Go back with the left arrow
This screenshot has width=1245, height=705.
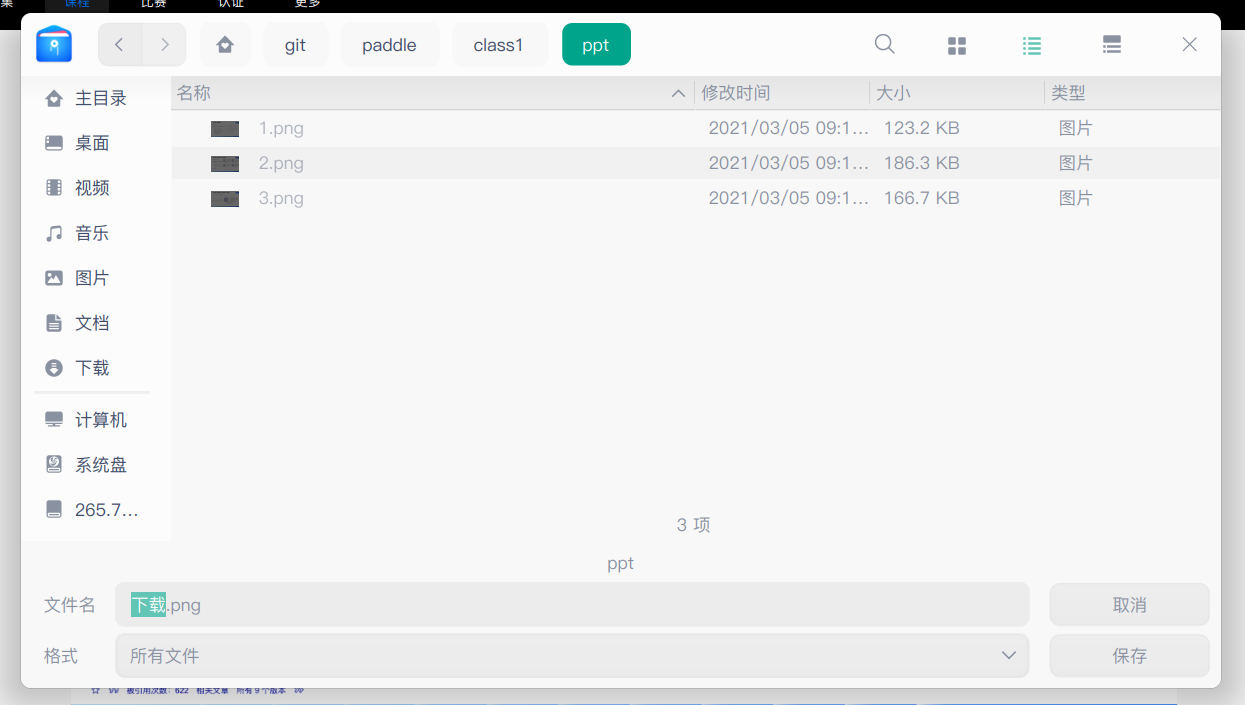coord(120,44)
